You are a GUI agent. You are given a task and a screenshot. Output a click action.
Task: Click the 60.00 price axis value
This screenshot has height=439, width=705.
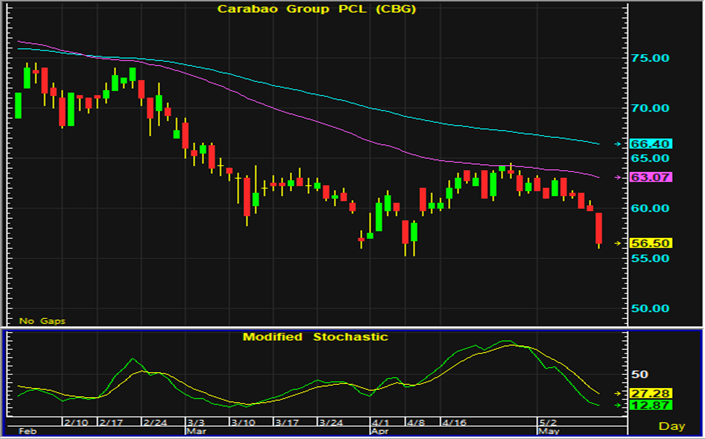click(x=650, y=208)
